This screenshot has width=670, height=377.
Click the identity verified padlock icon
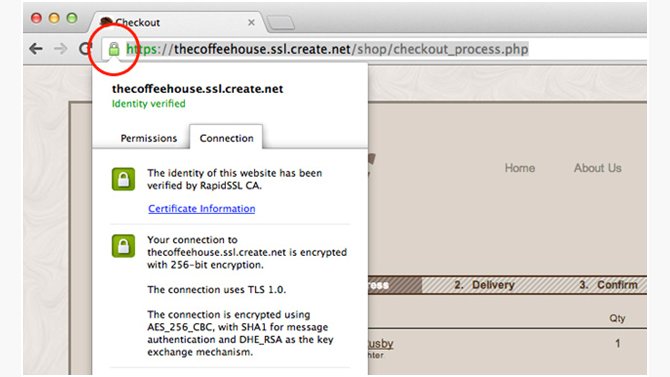pos(123,179)
